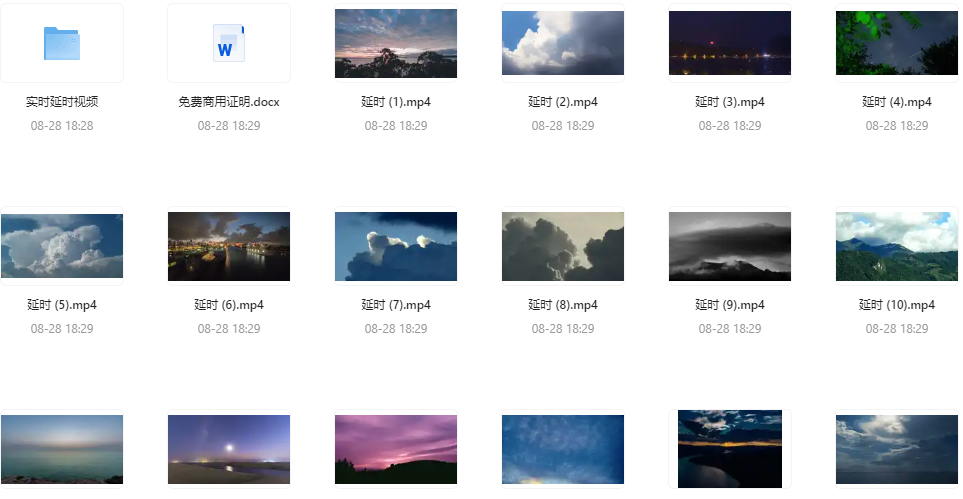The image size is (963, 499).
Task: Select the purple-pink sunset sky thumbnail
Action: click(396, 450)
